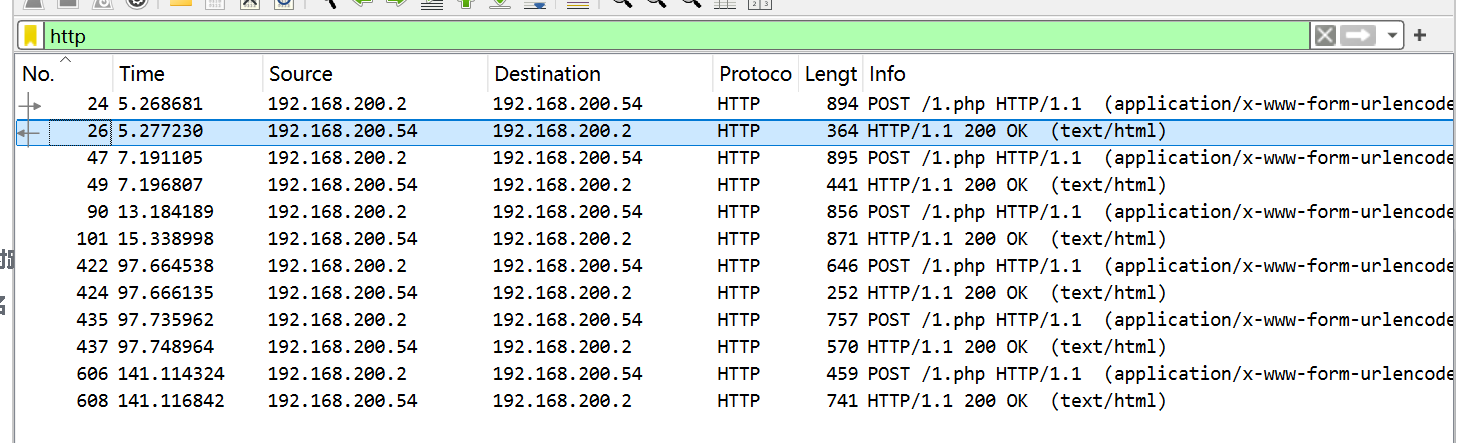The image size is (1460, 443).
Task: Select packet number 606 in the list
Action: [735, 374]
